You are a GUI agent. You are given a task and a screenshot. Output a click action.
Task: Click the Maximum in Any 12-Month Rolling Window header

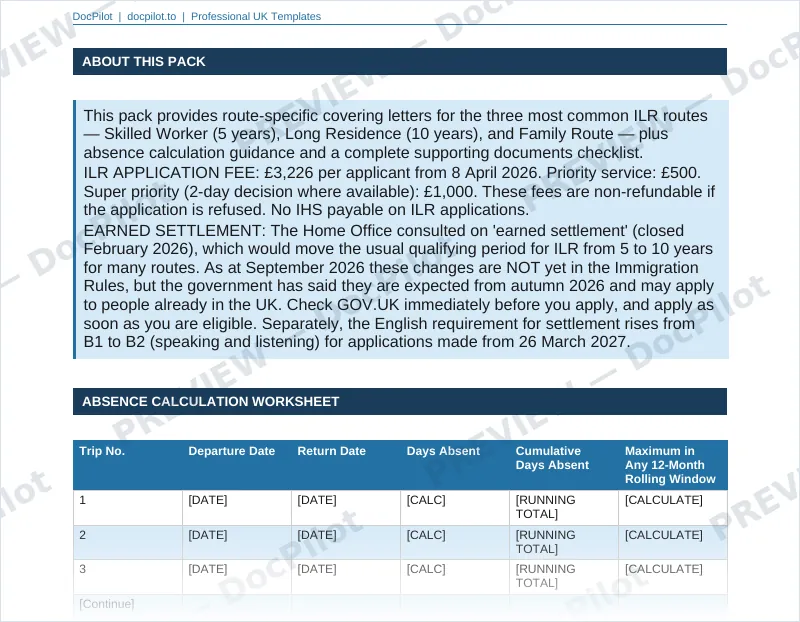click(x=673, y=465)
